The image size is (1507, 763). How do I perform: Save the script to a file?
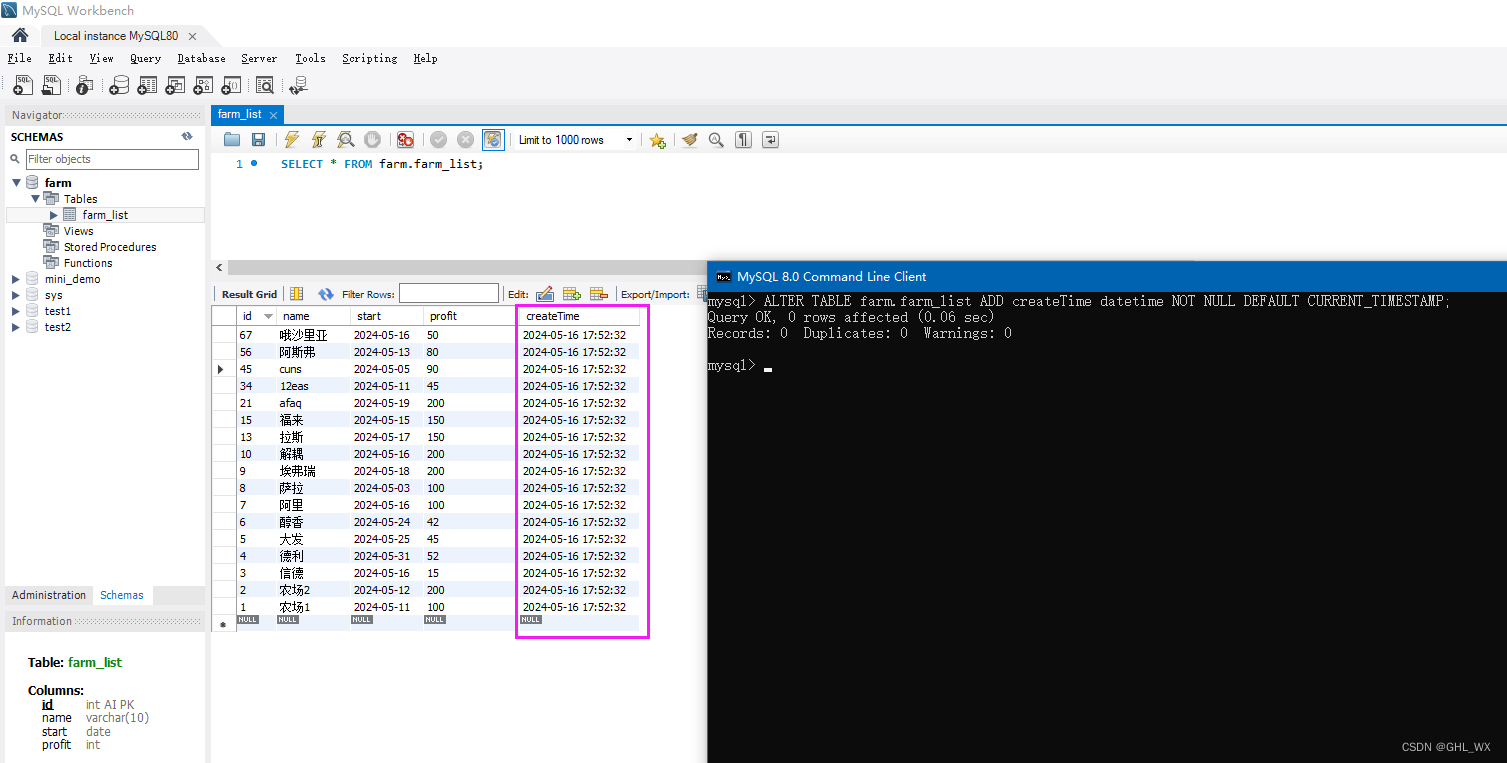(x=258, y=140)
